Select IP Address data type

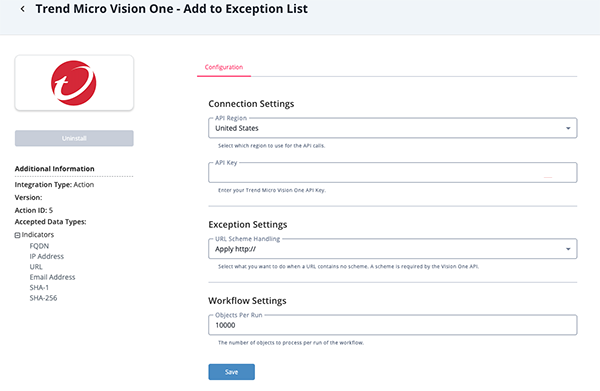point(47,256)
